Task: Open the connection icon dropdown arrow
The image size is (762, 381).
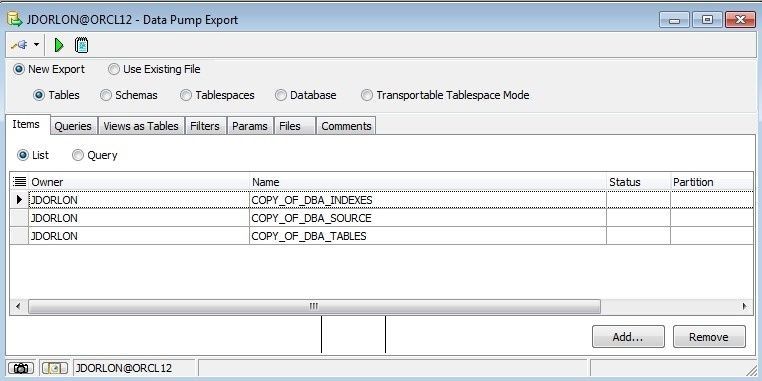Action: (x=36, y=45)
